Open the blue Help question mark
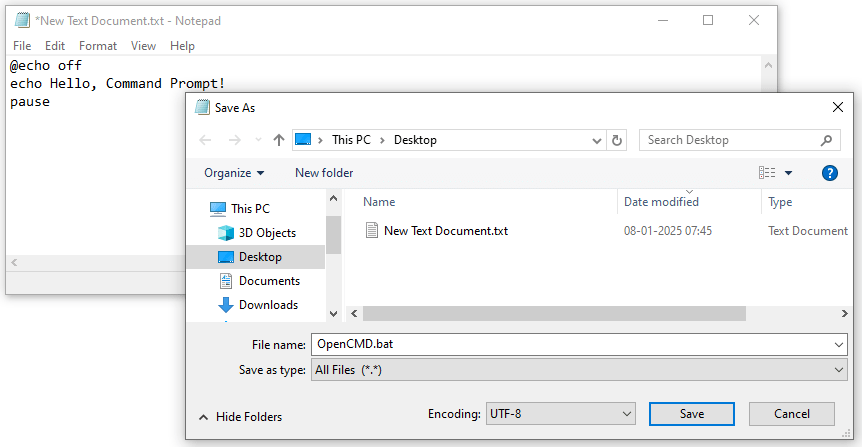This screenshot has height=447, width=862. pos(830,173)
